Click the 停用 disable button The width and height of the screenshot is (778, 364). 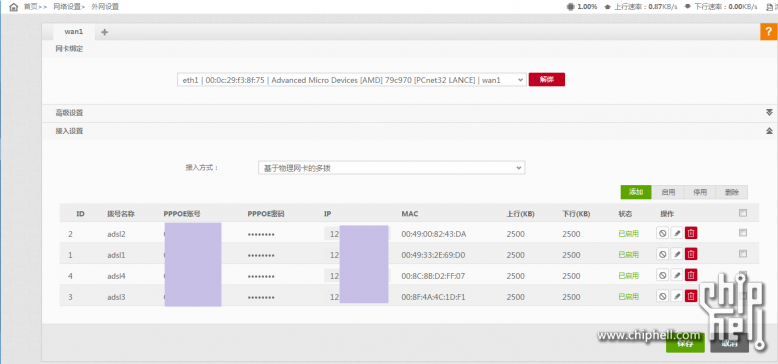tap(700, 192)
